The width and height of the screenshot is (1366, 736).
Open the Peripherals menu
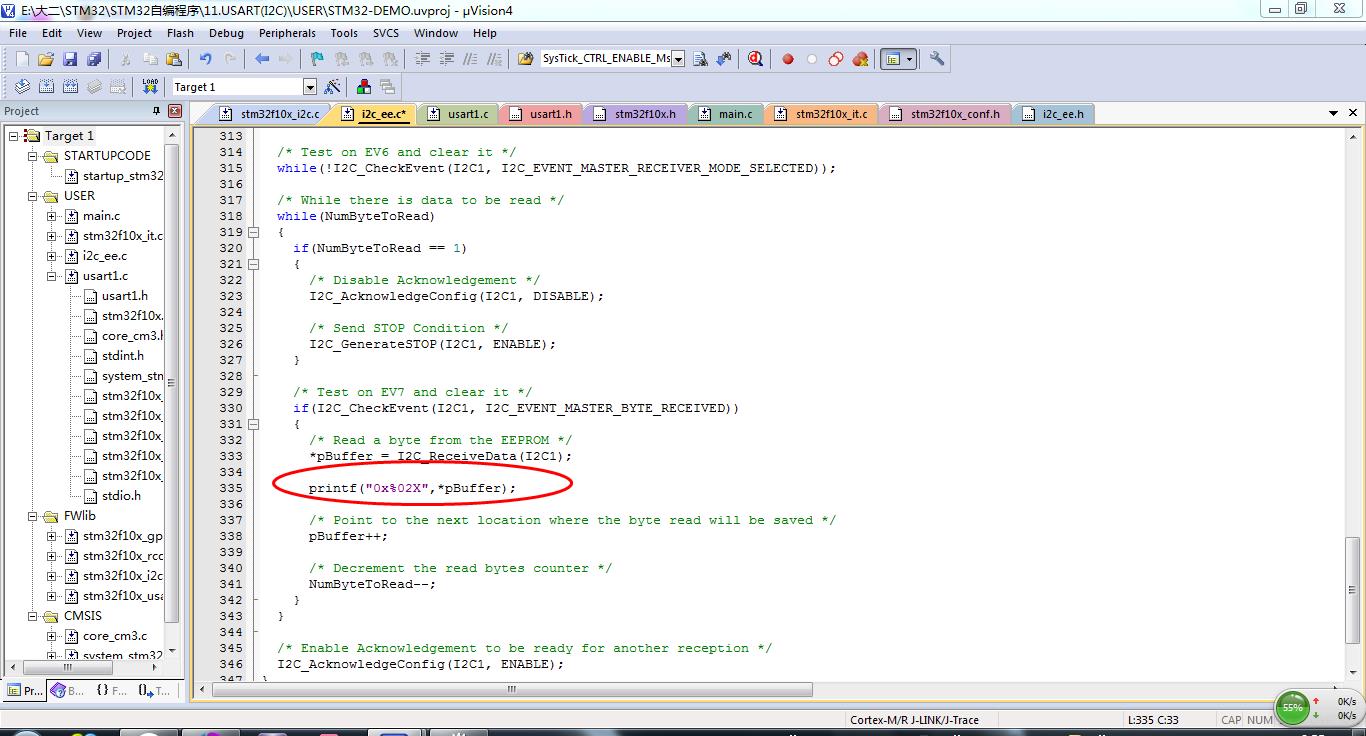click(x=287, y=33)
